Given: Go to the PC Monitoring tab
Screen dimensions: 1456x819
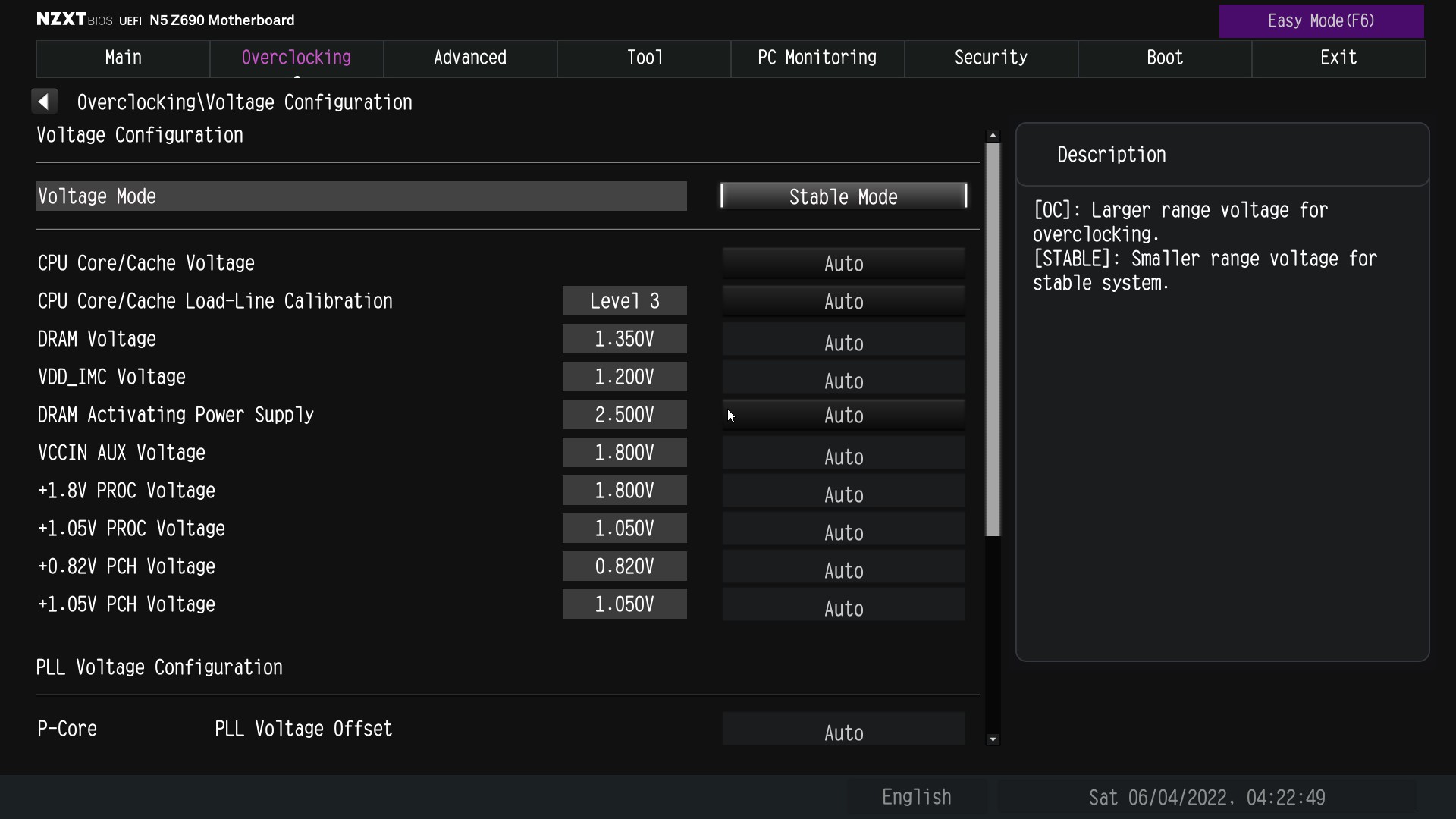Looking at the screenshot, I should (817, 58).
